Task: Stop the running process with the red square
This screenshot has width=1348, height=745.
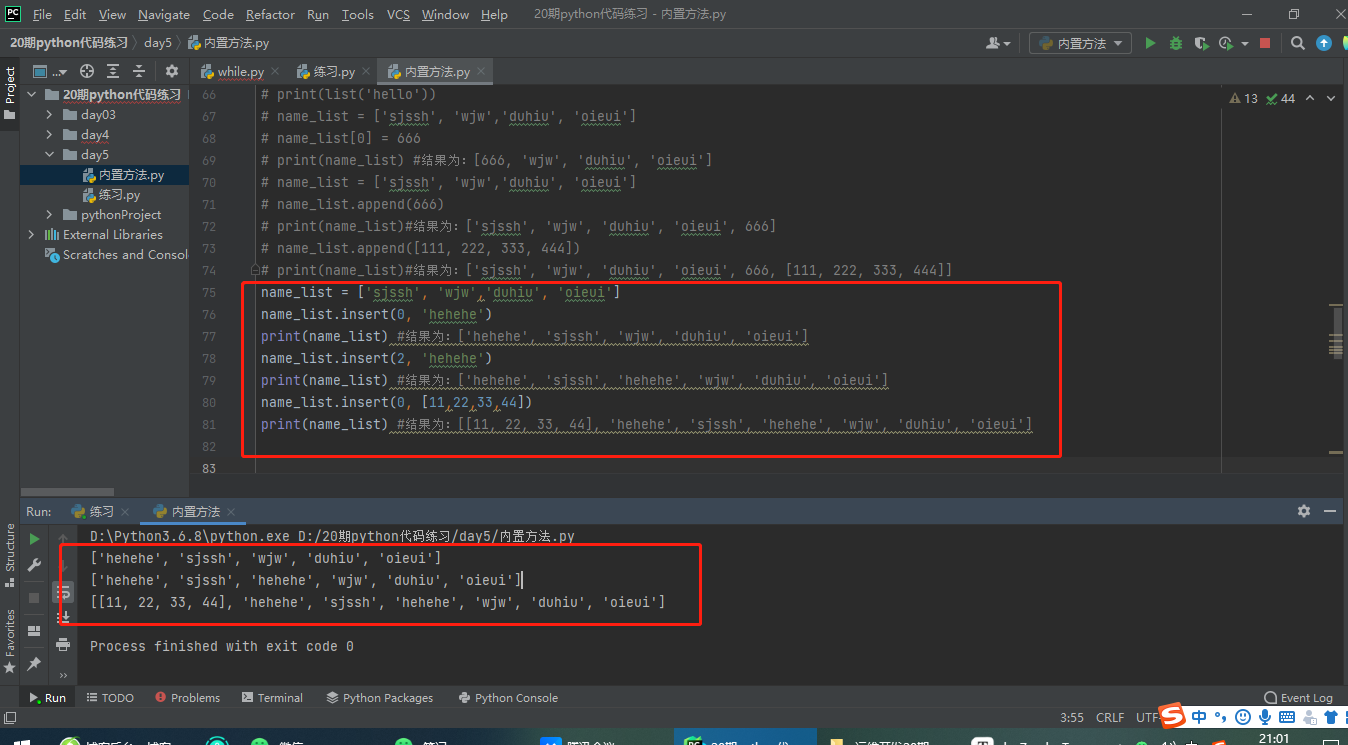Action: [x=1265, y=43]
